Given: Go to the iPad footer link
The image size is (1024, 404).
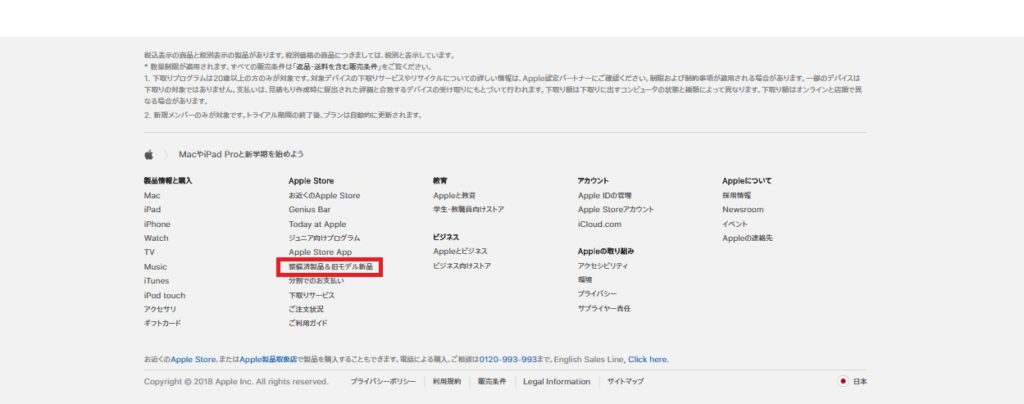Looking at the screenshot, I should coord(152,210).
